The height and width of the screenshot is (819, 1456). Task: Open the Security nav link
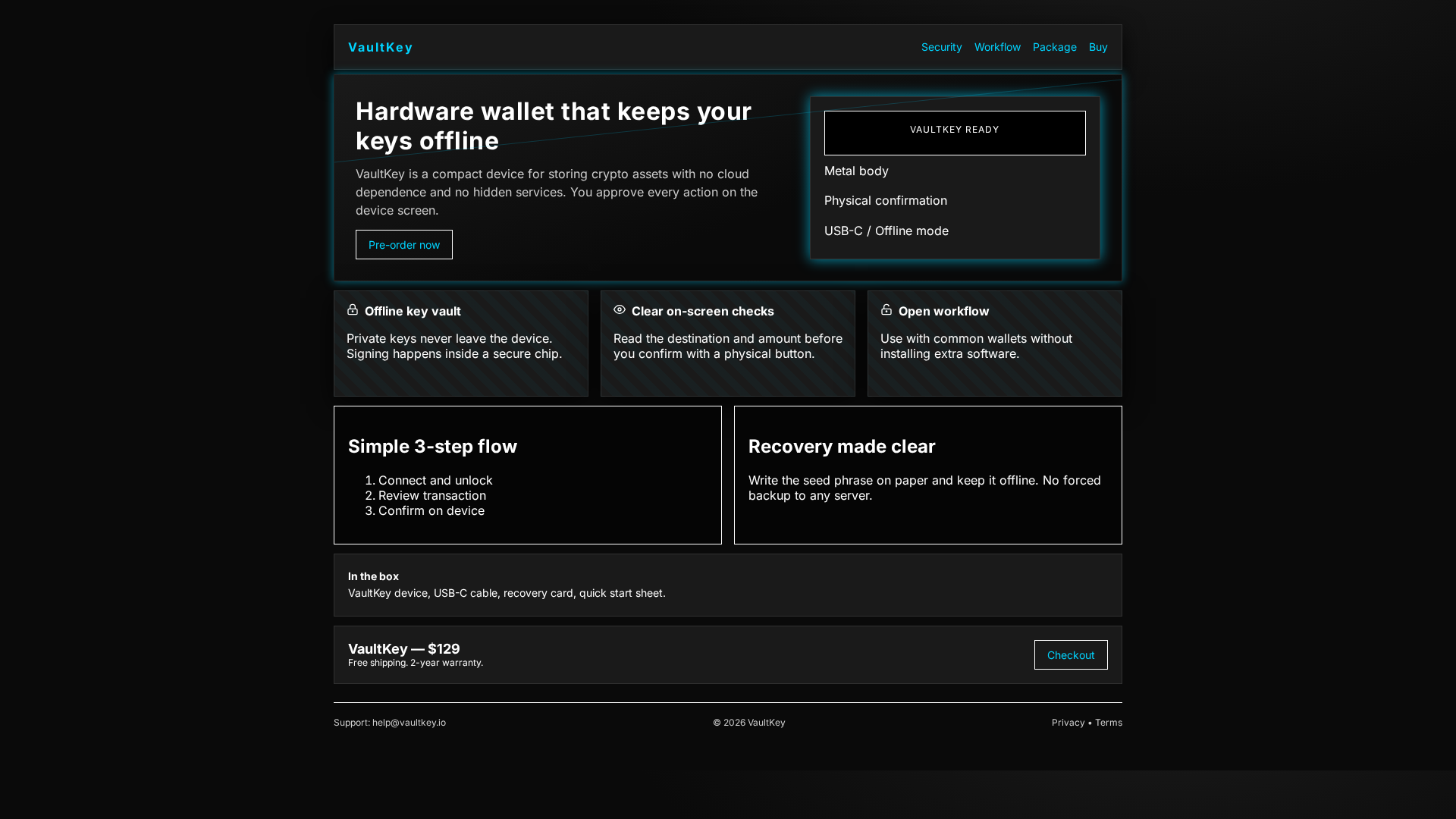(941, 47)
